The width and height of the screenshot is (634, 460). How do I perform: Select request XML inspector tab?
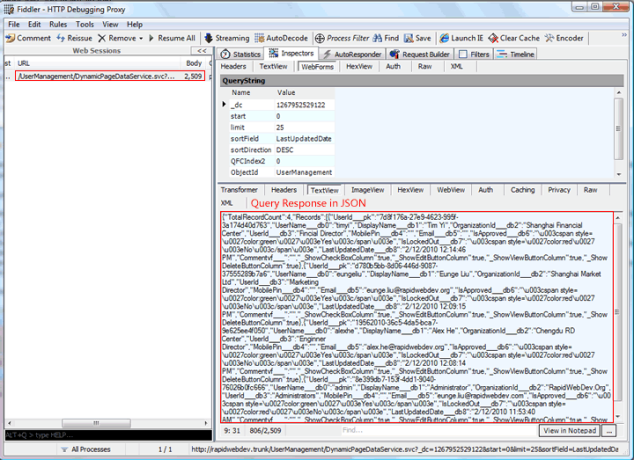[x=456, y=66]
